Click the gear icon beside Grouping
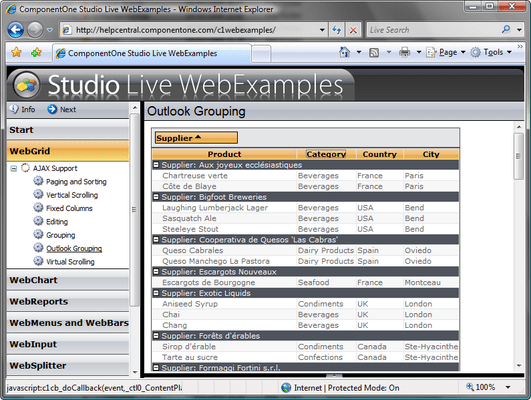The height and width of the screenshot is (400, 531). (x=38, y=234)
